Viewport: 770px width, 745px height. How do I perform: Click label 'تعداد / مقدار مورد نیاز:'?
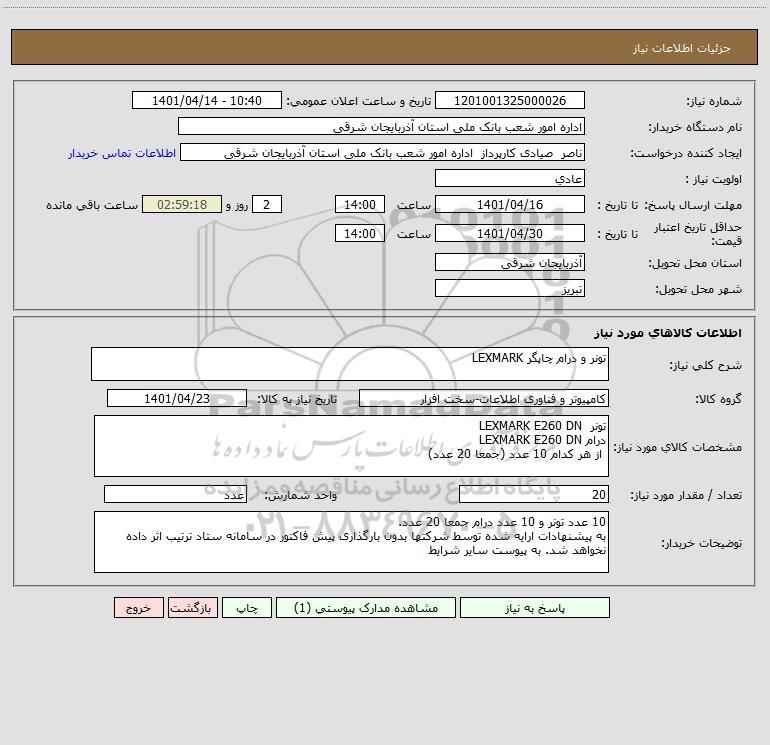tap(686, 496)
